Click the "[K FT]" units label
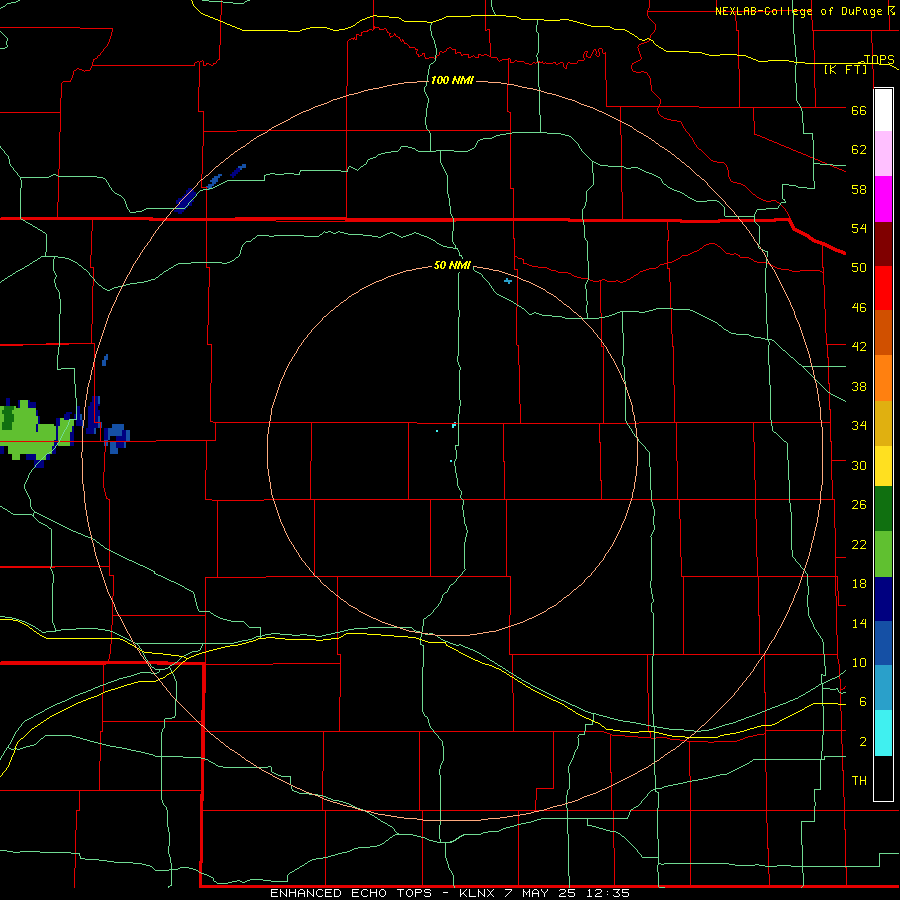The width and height of the screenshot is (900, 900). (846, 69)
